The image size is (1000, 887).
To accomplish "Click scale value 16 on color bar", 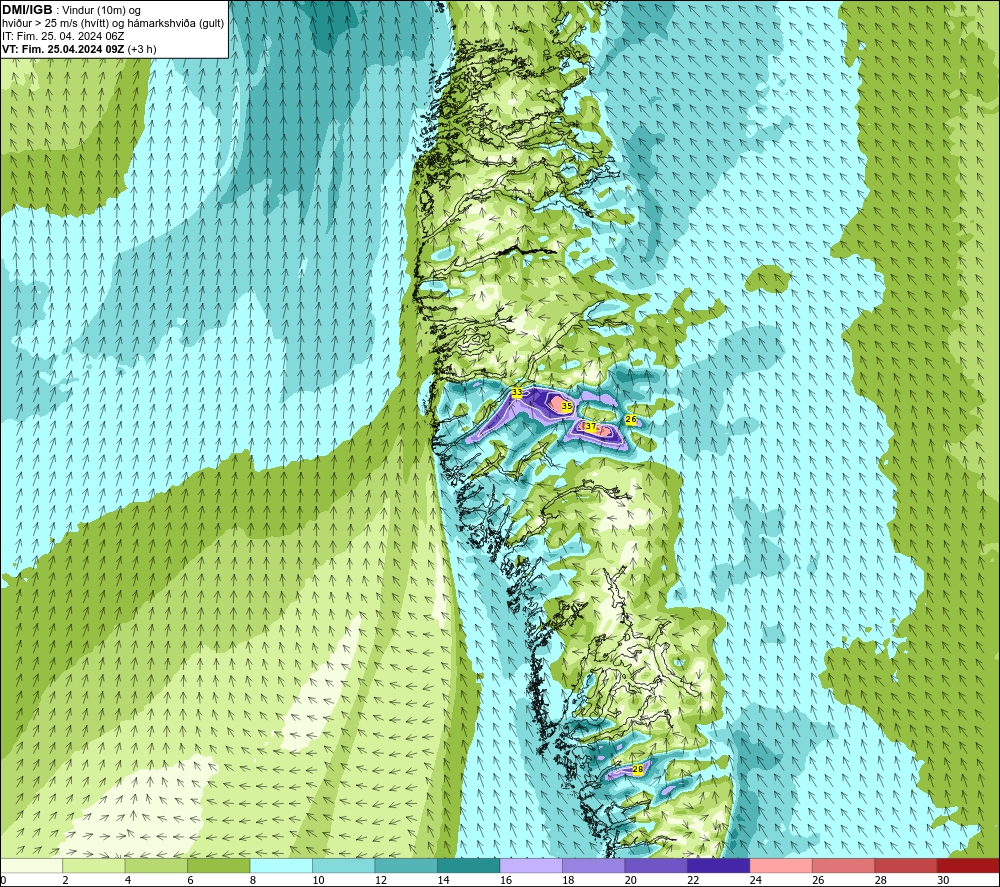I will (506, 880).
